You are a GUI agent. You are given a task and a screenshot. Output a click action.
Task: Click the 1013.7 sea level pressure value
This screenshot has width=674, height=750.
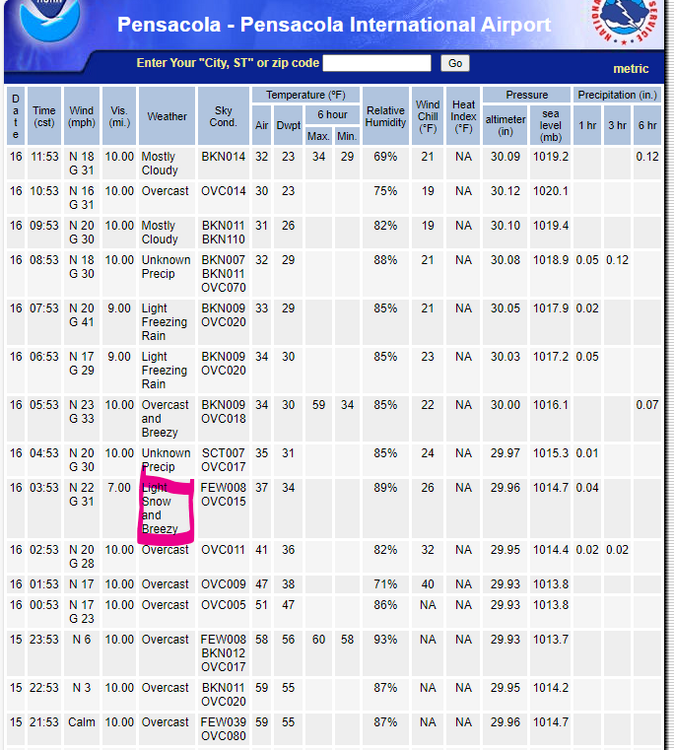click(x=551, y=640)
